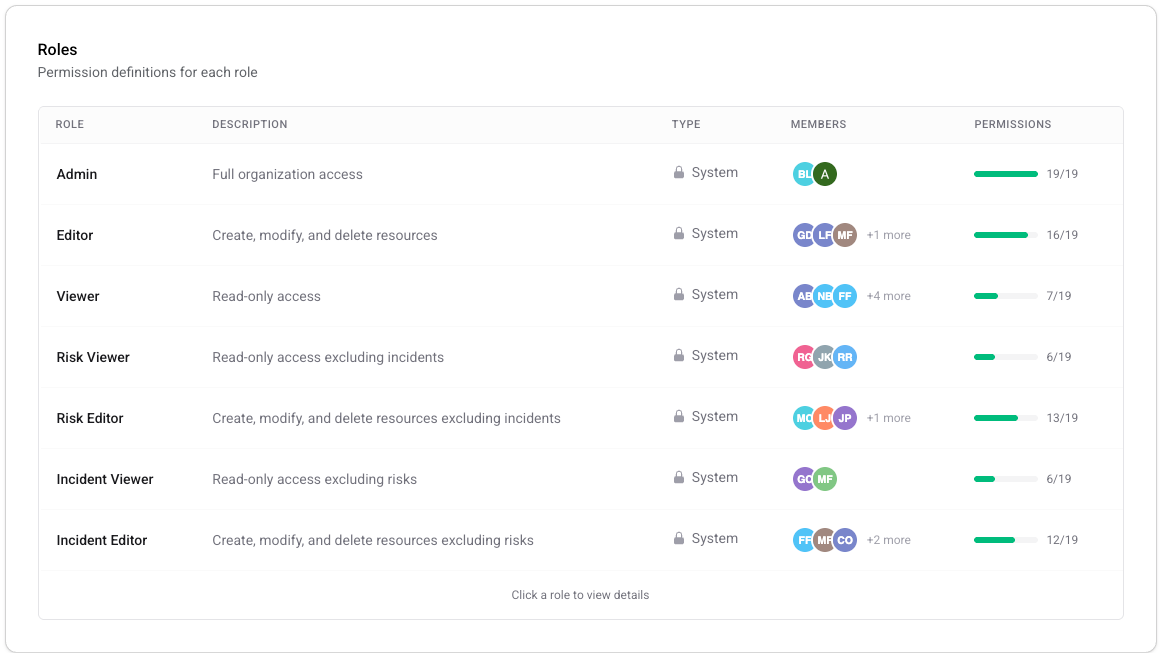
Task: Click the DESCRIPTION column header
Action: [250, 124]
